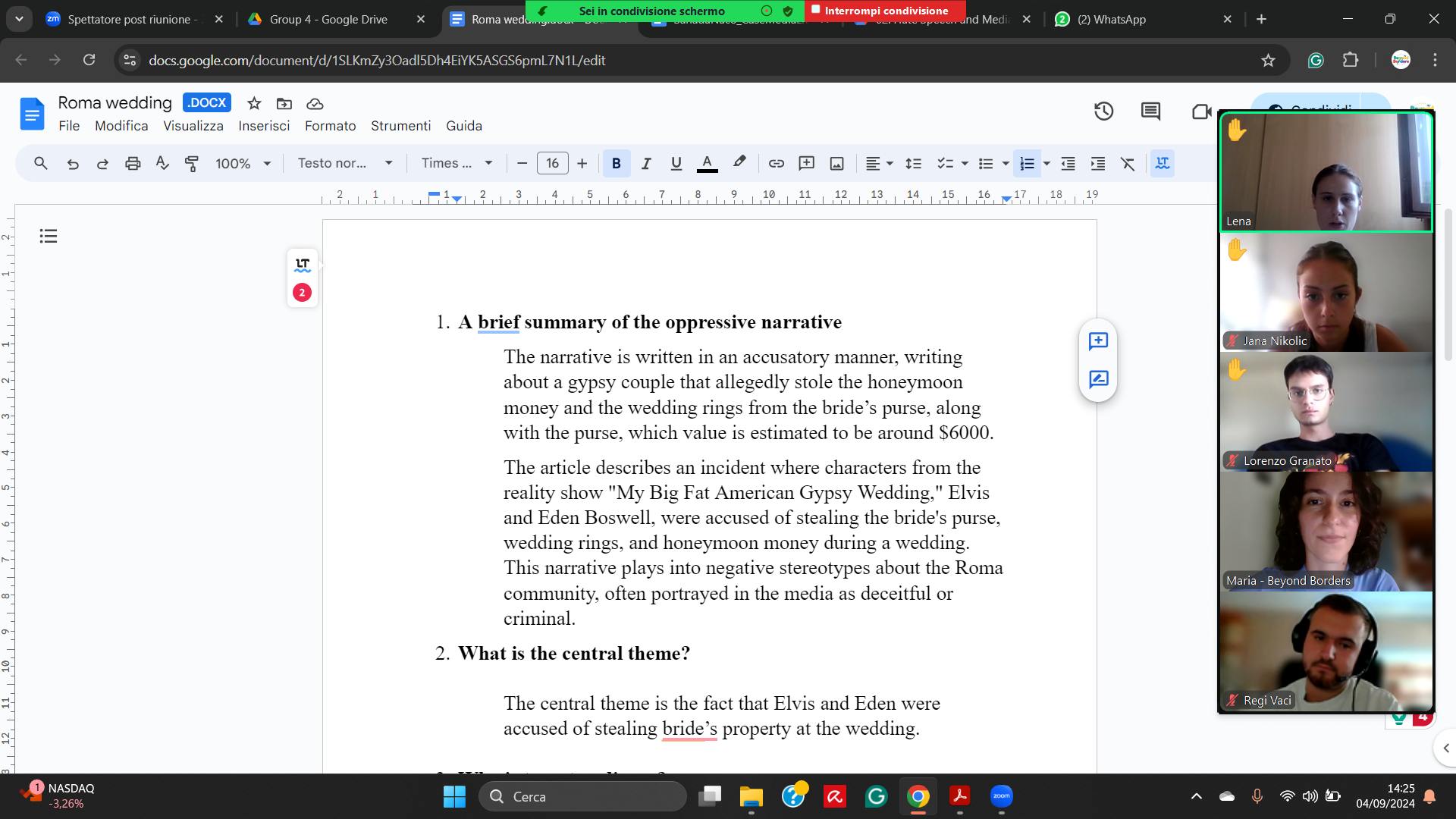Switch to Group 4 Google Drive tab
The image size is (1456, 819).
pos(337,19)
